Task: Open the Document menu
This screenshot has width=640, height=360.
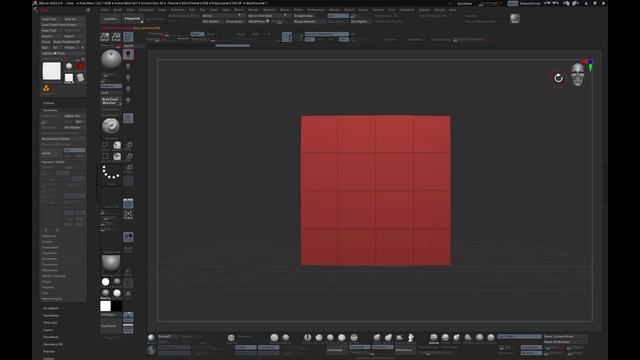Action: (146, 10)
